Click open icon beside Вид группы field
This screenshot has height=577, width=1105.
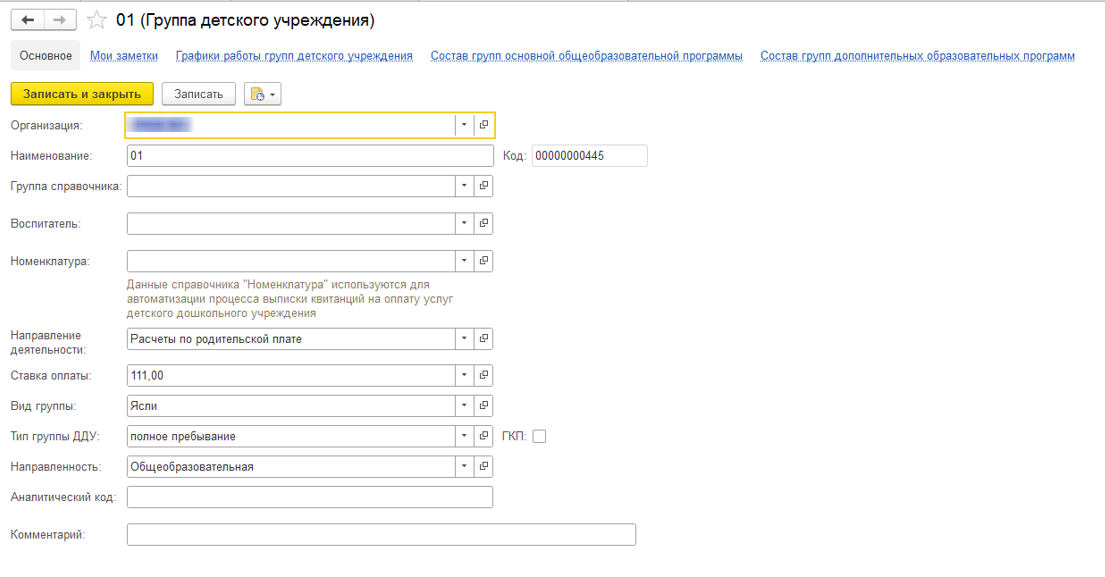click(484, 406)
